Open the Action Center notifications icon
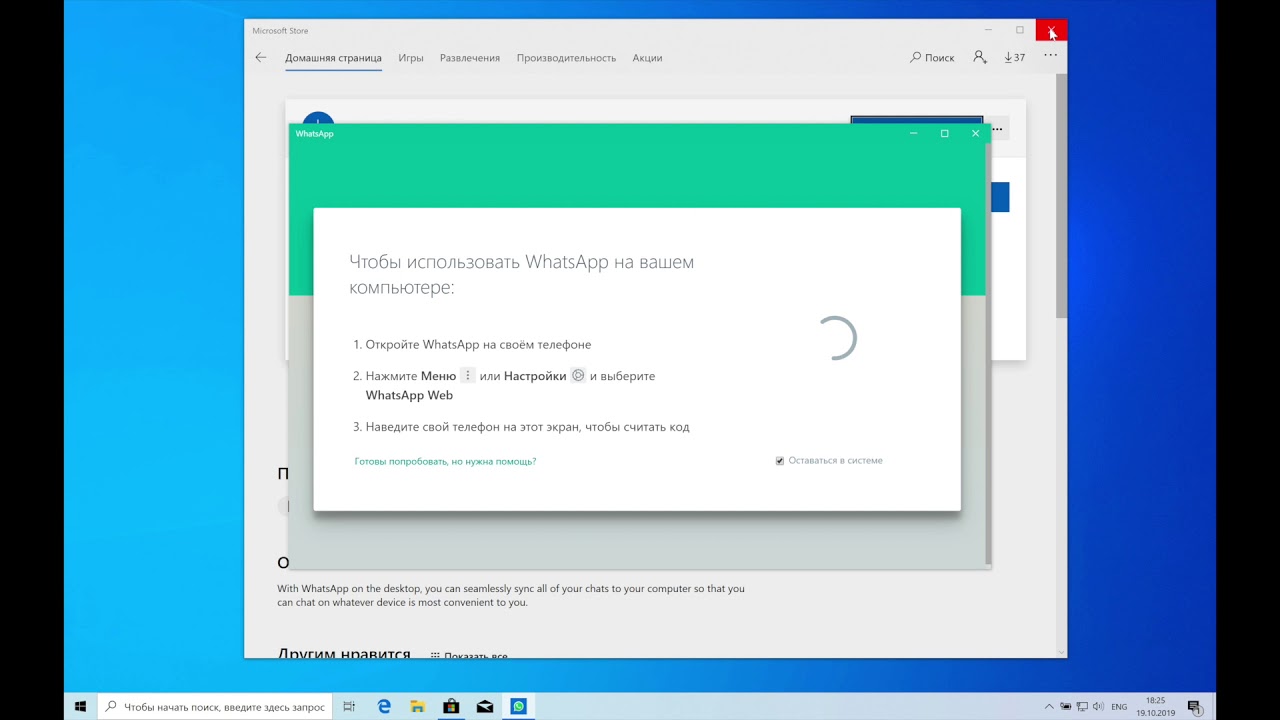Image resolution: width=1280 pixels, height=720 pixels. (1194, 706)
